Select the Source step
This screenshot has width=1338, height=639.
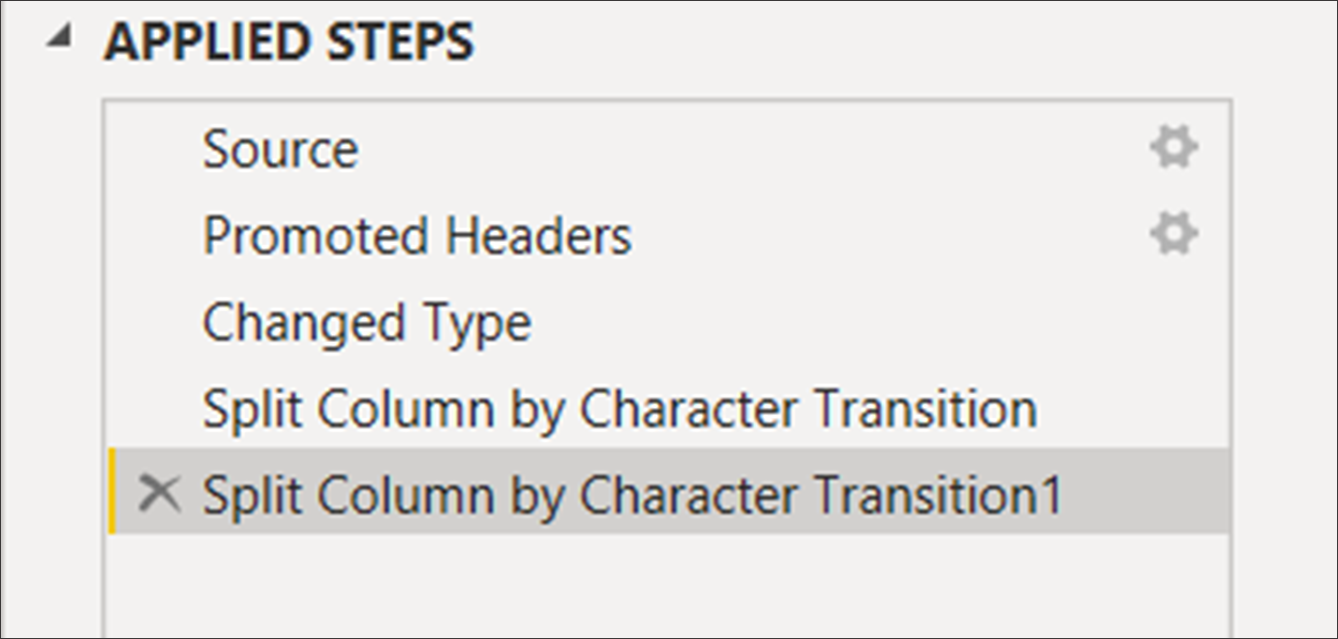(280, 150)
